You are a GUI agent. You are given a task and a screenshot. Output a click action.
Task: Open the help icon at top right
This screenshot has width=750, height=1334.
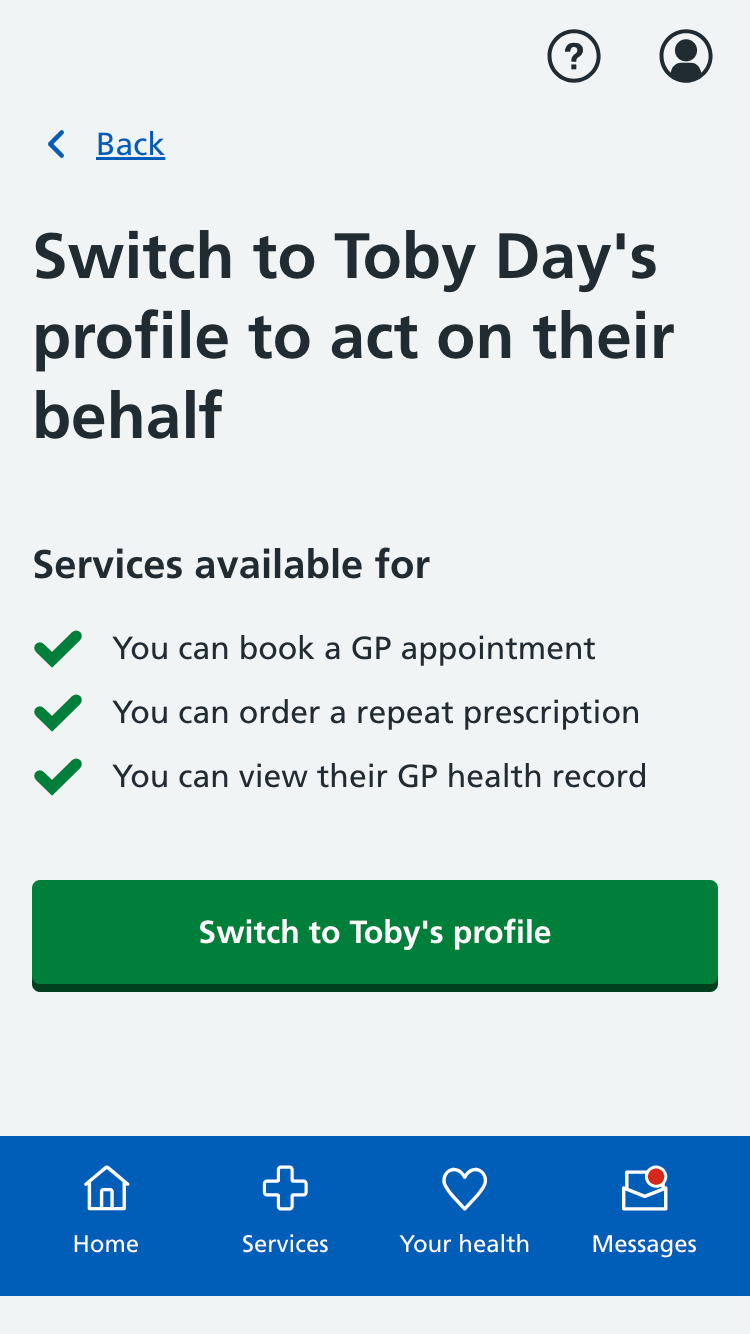(573, 57)
